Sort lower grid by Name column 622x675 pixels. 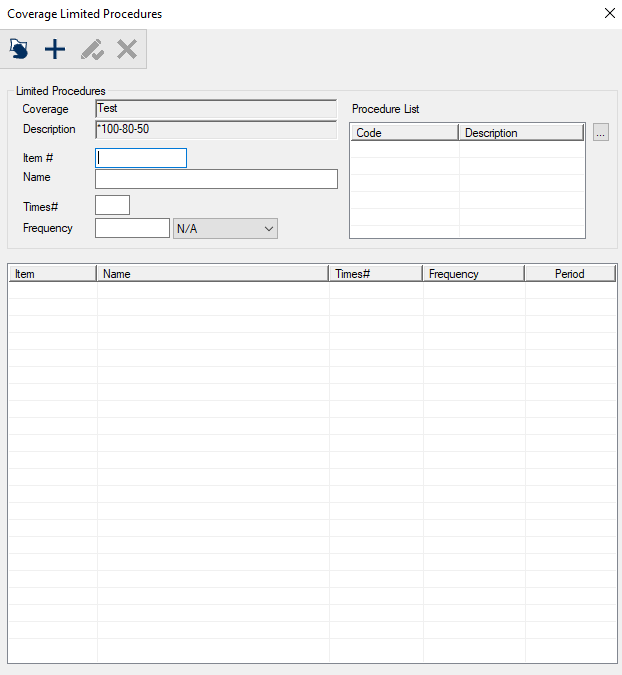(x=212, y=274)
